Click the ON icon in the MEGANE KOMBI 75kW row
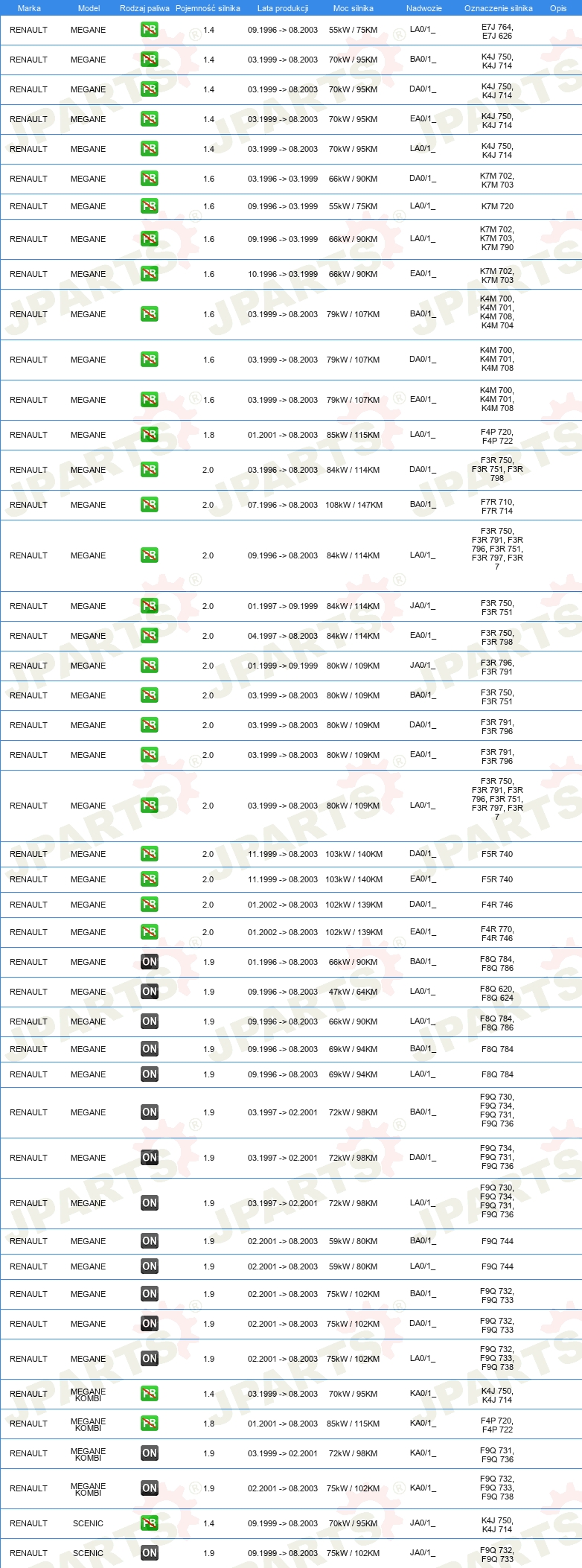The height and width of the screenshot is (1568, 582). (149, 1488)
